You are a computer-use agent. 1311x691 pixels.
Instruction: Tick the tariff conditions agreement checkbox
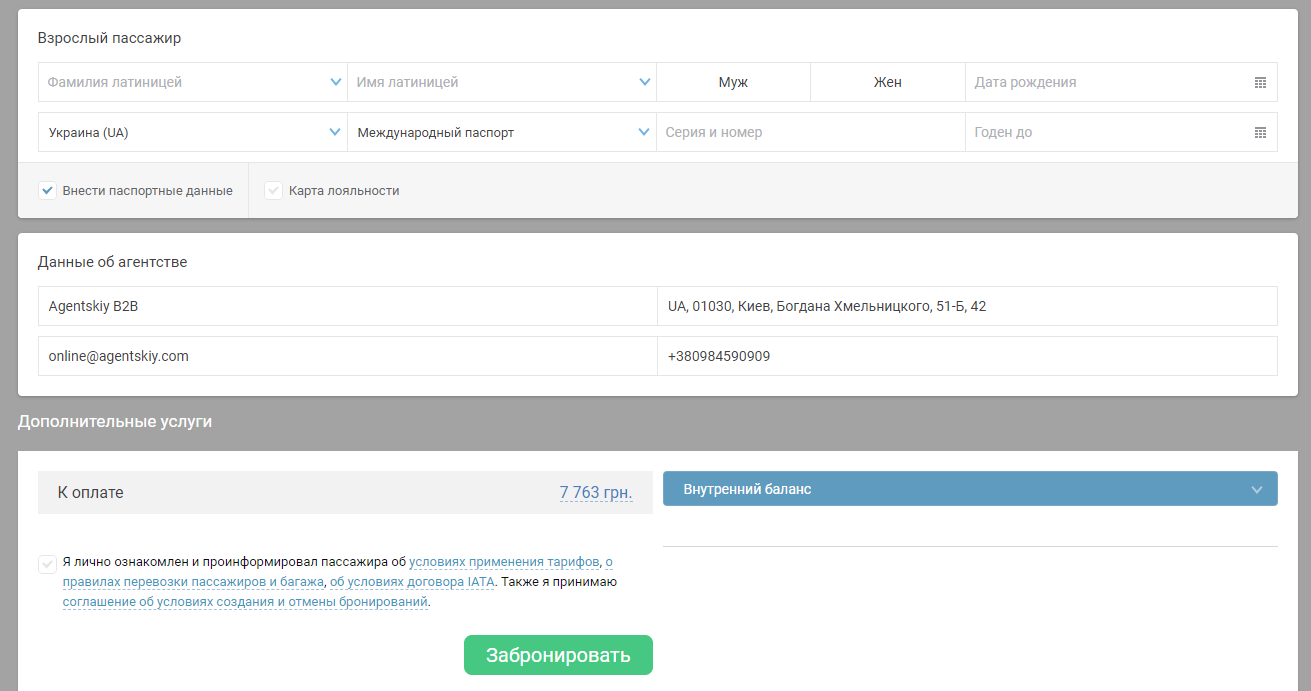(47, 564)
